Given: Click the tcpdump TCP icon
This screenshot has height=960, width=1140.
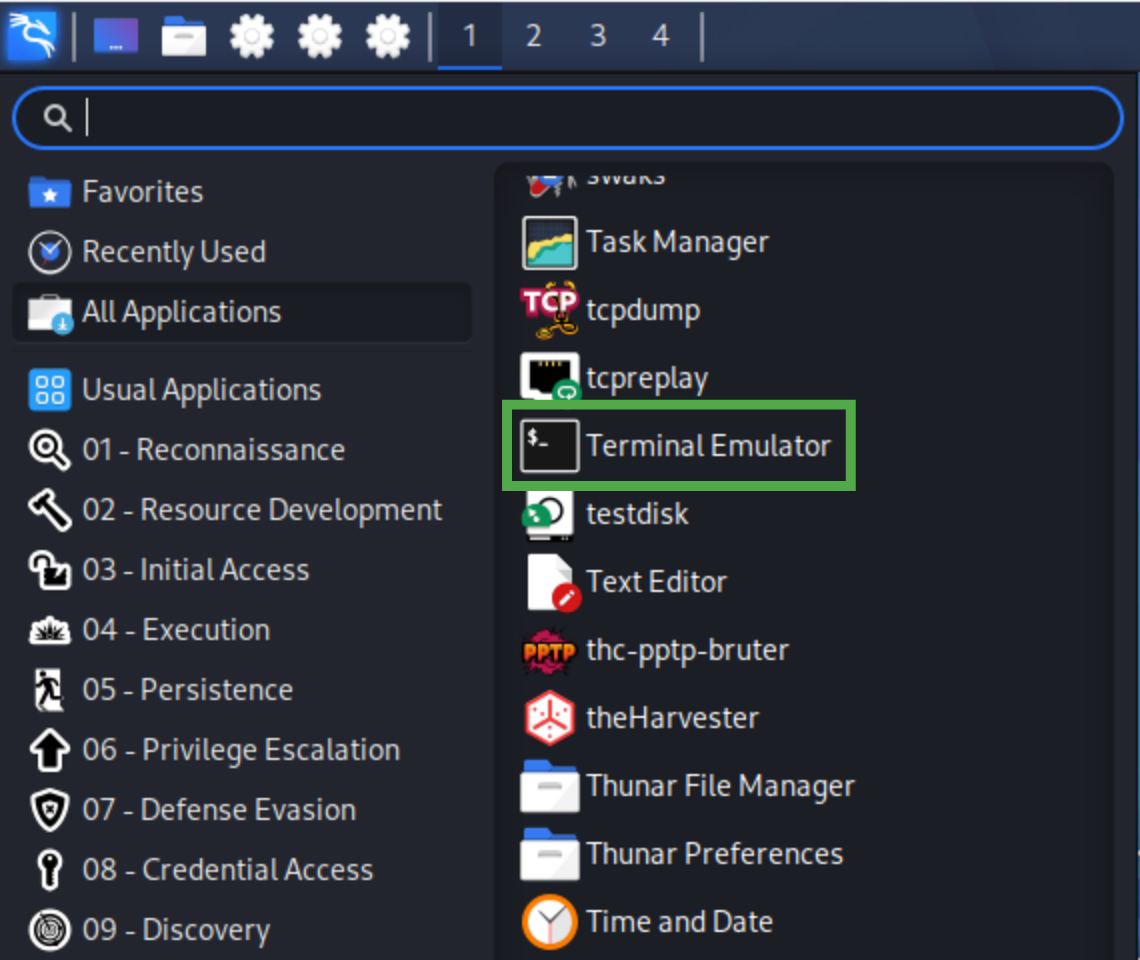Looking at the screenshot, I should (550, 311).
